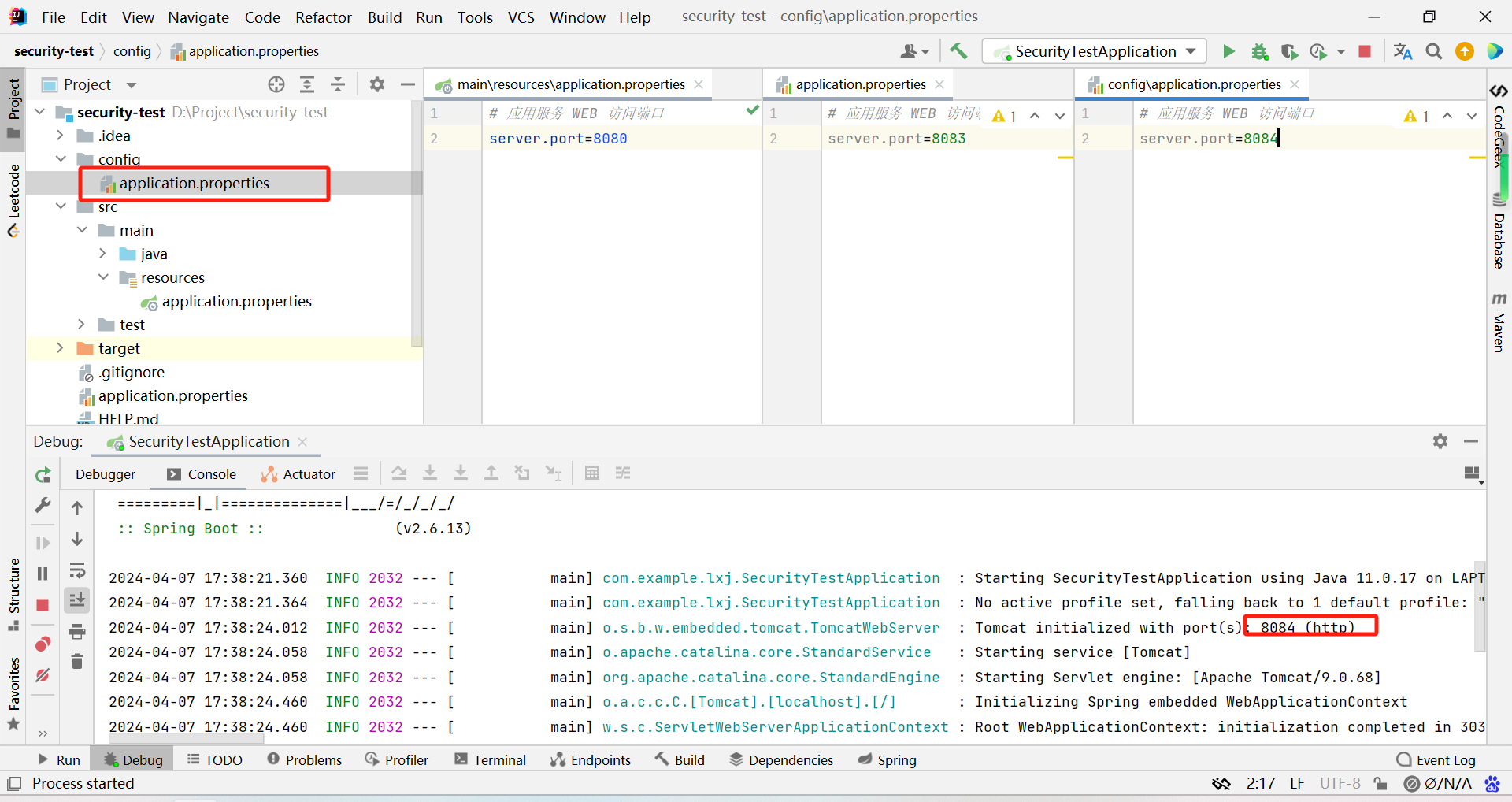Select .gitignore file in project tree
Screen dimensions: 1512x802
point(132,372)
